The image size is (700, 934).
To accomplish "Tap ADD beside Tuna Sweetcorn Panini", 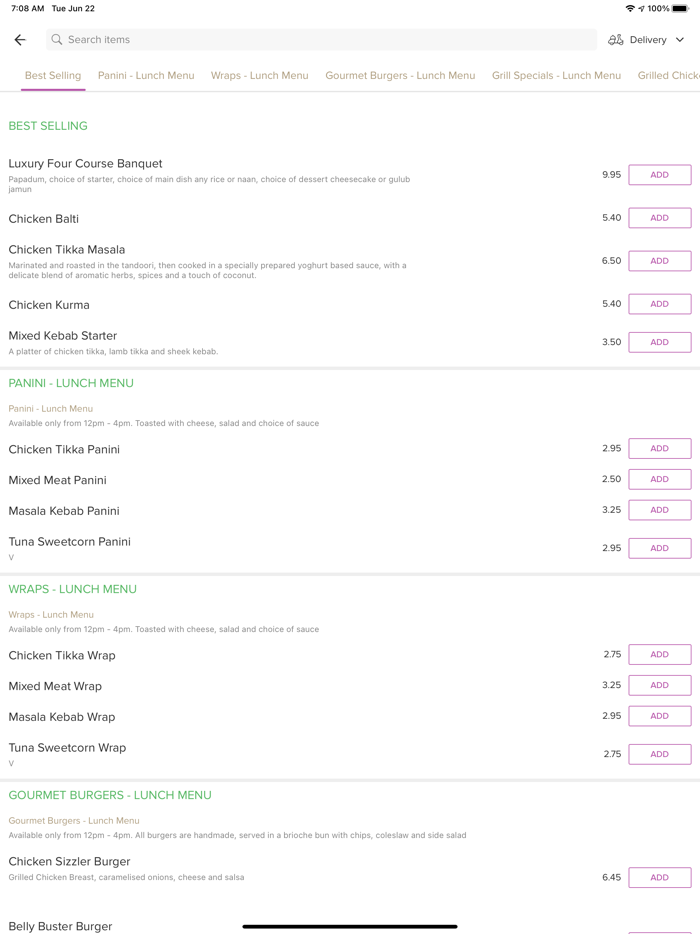I will coord(659,548).
